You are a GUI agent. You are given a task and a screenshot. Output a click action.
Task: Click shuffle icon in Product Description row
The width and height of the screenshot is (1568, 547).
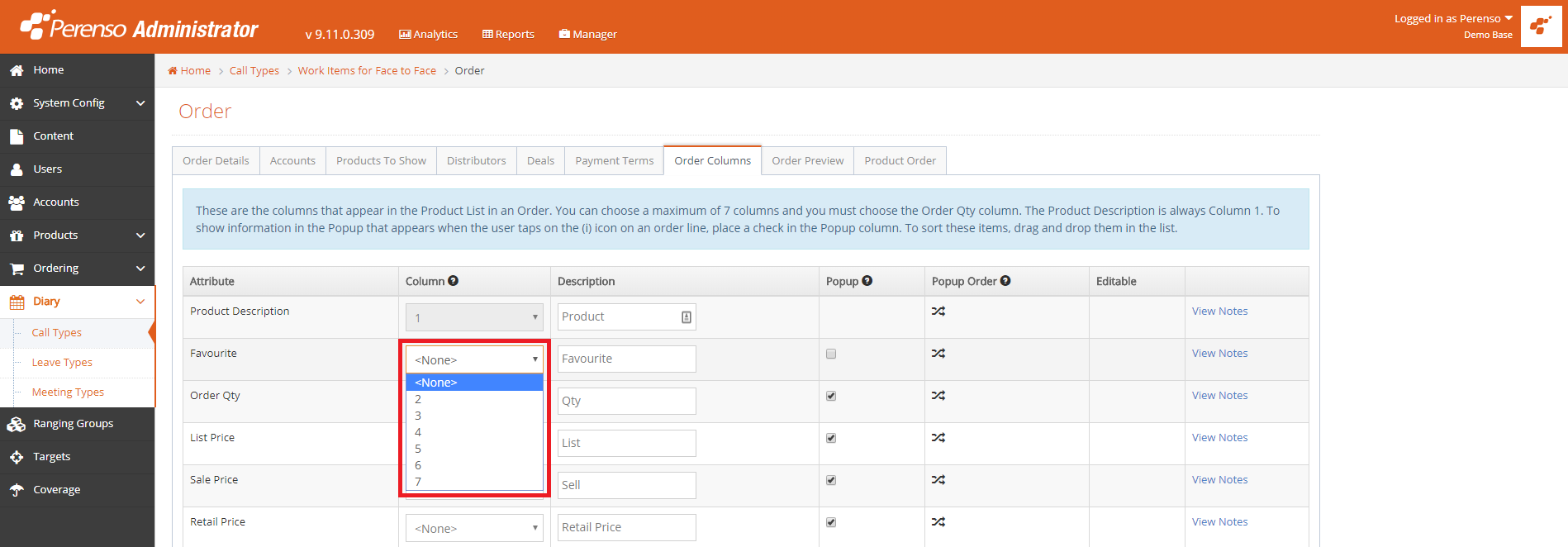pos(938,312)
